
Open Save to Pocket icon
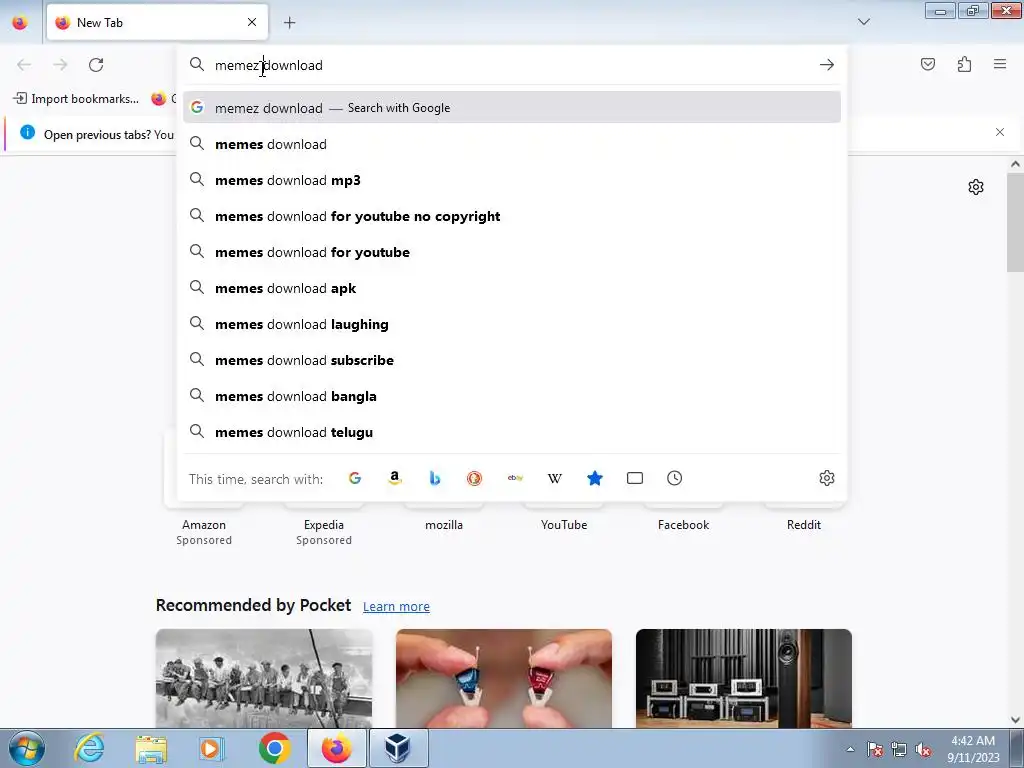click(928, 64)
